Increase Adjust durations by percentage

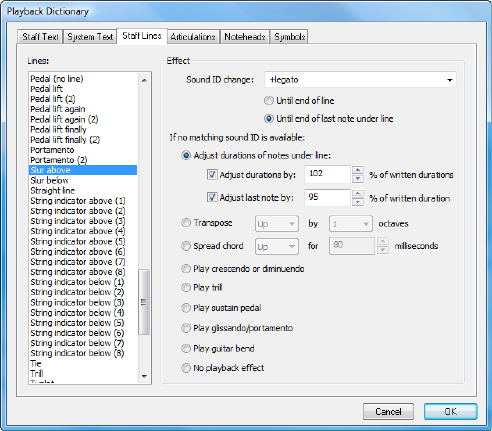[x=358, y=170]
